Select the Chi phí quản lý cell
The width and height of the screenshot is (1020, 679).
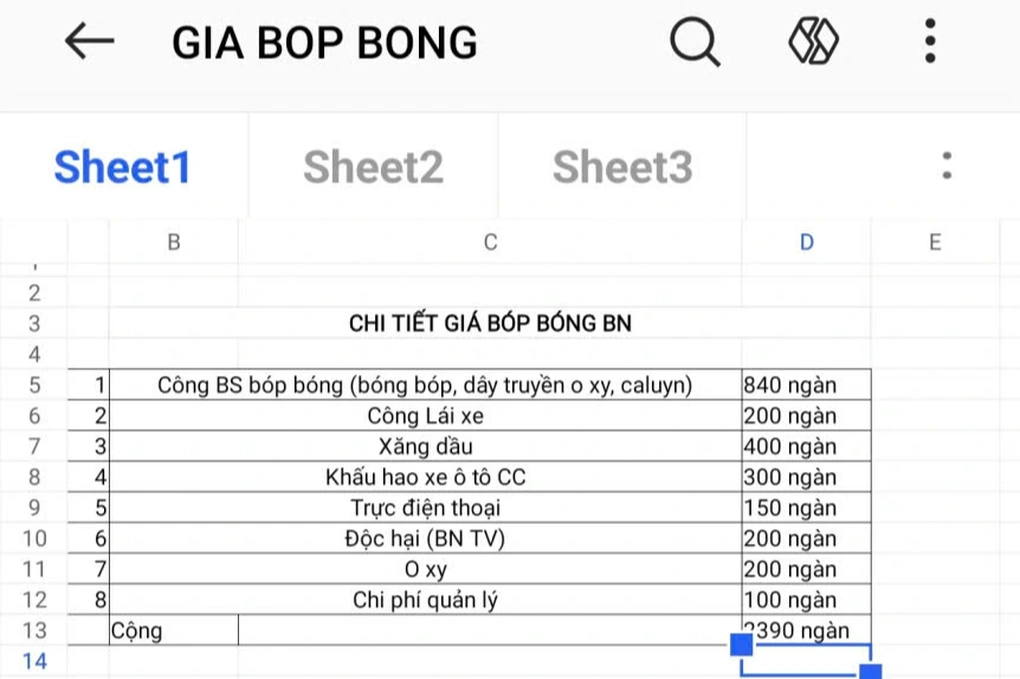click(x=425, y=600)
